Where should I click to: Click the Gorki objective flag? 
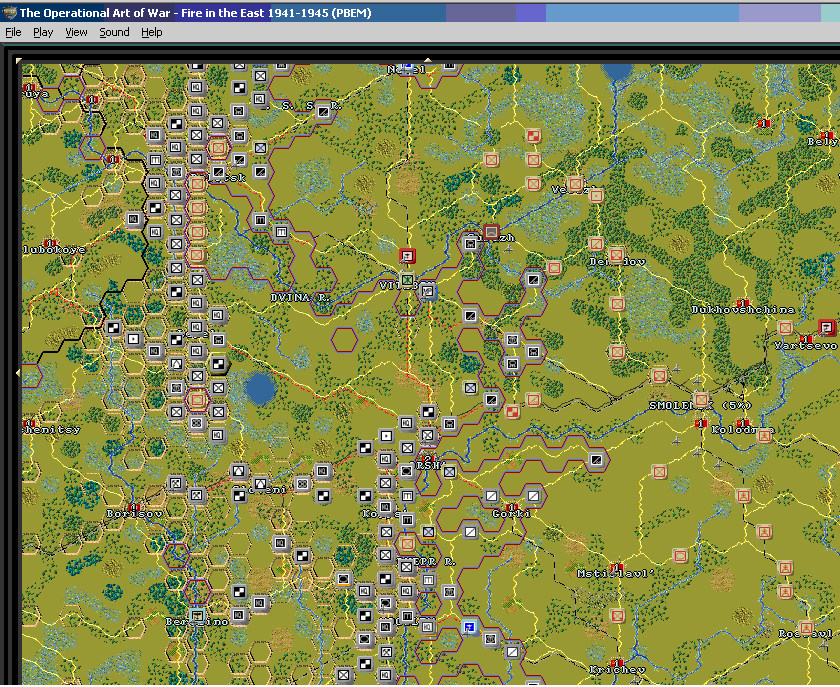point(512,506)
